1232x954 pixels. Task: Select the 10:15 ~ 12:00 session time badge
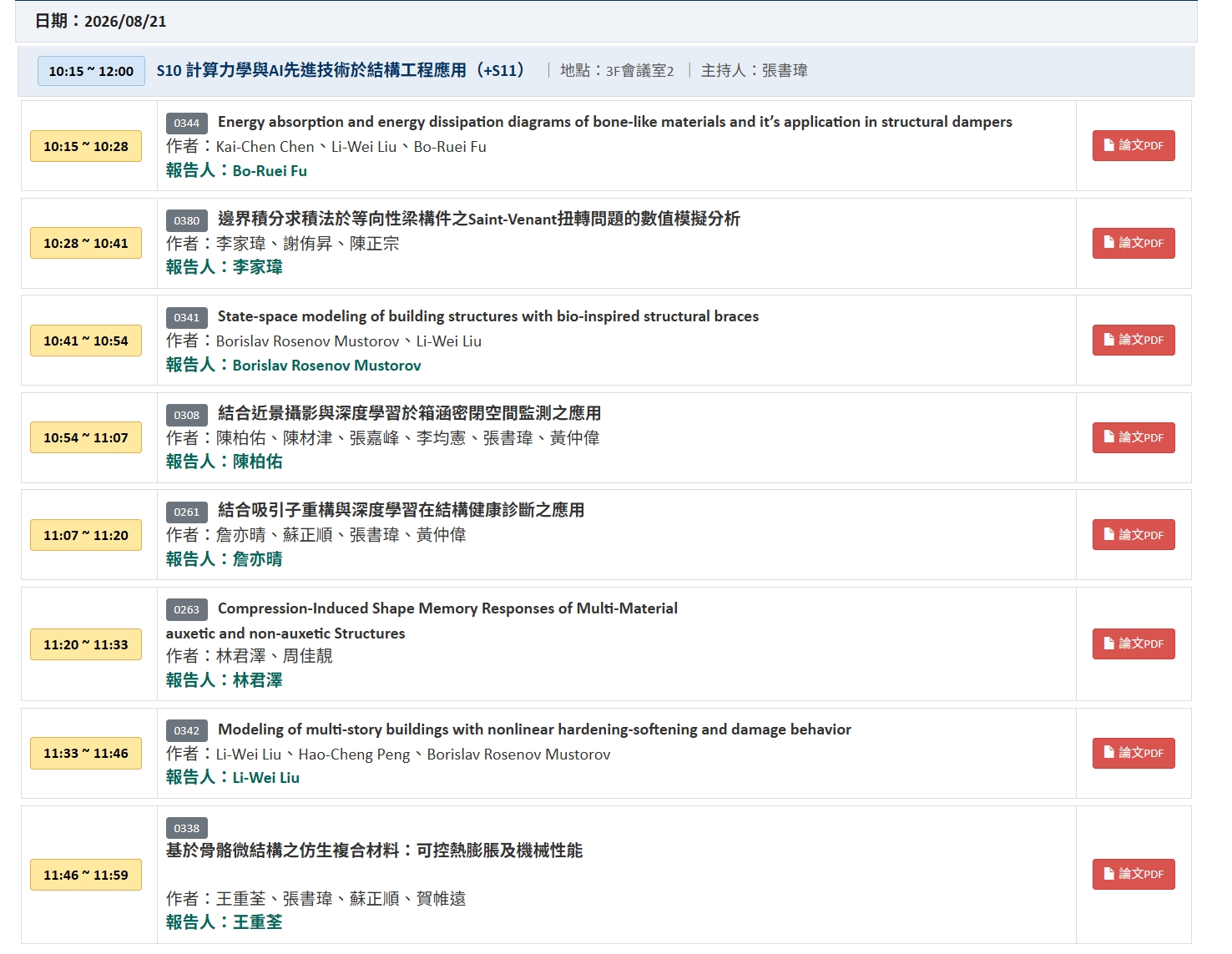tap(91, 71)
